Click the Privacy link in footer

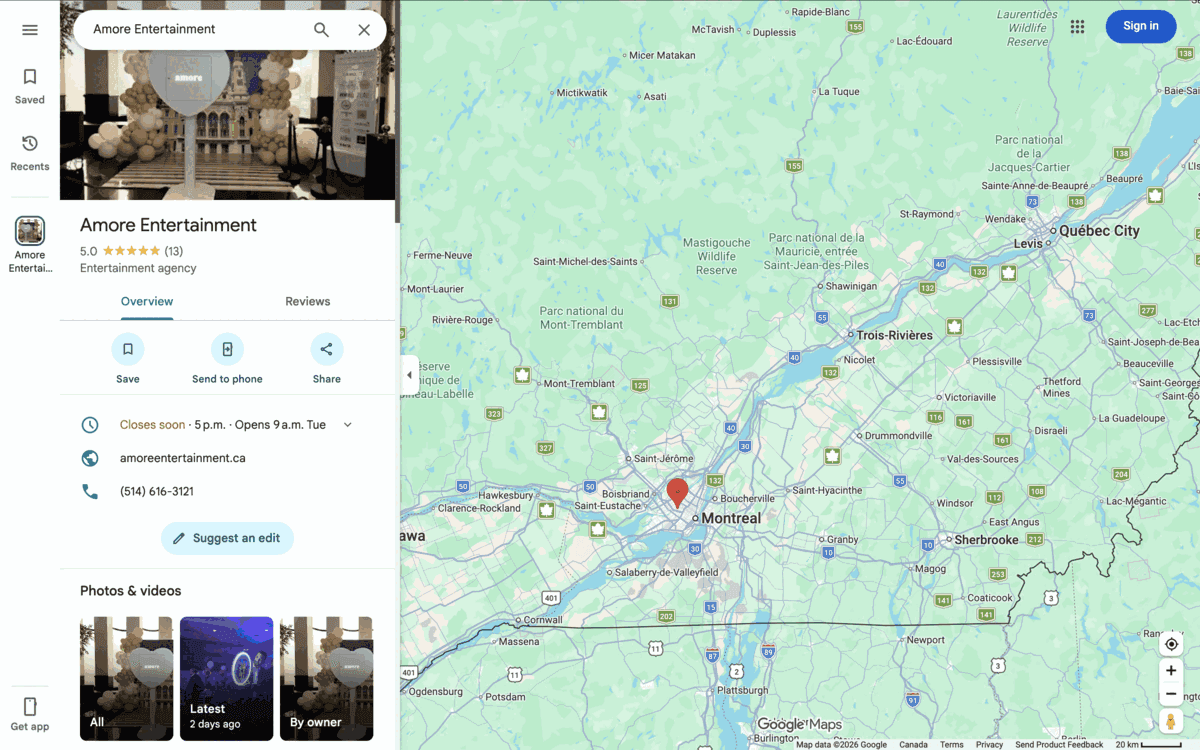pos(989,744)
